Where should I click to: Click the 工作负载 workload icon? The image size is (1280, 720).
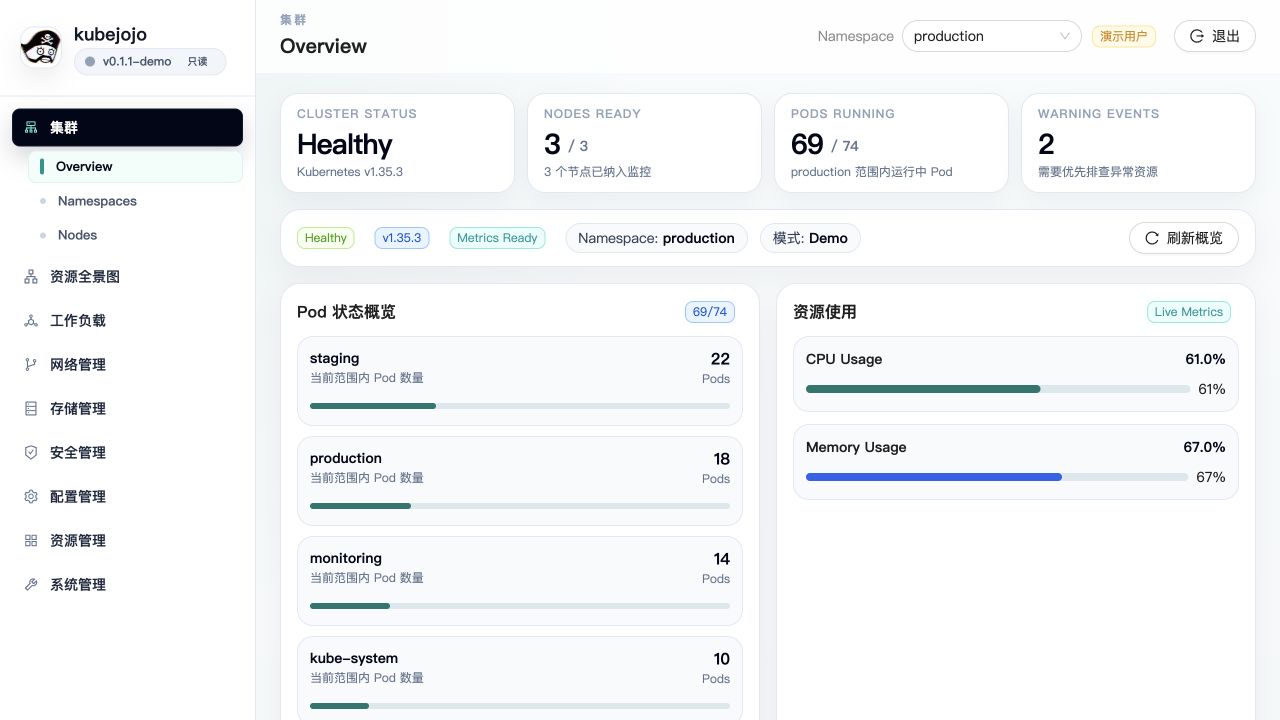coord(31,321)
